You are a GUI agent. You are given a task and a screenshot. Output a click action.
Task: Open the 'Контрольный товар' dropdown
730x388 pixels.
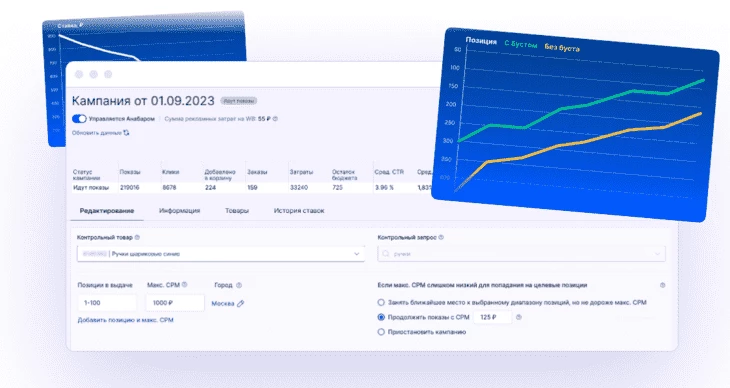tap(221, 254)
